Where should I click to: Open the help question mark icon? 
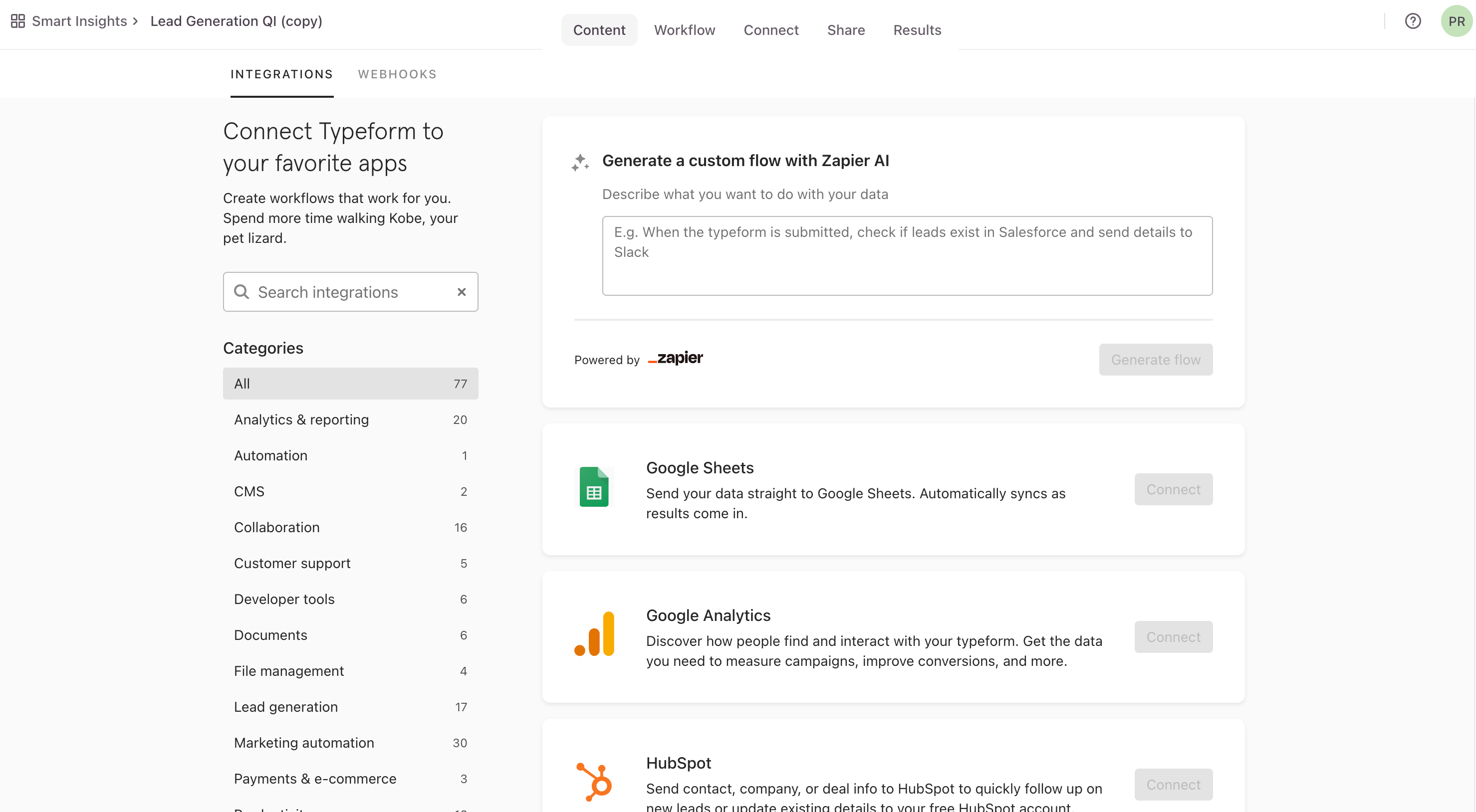(x=1413, y=21)
